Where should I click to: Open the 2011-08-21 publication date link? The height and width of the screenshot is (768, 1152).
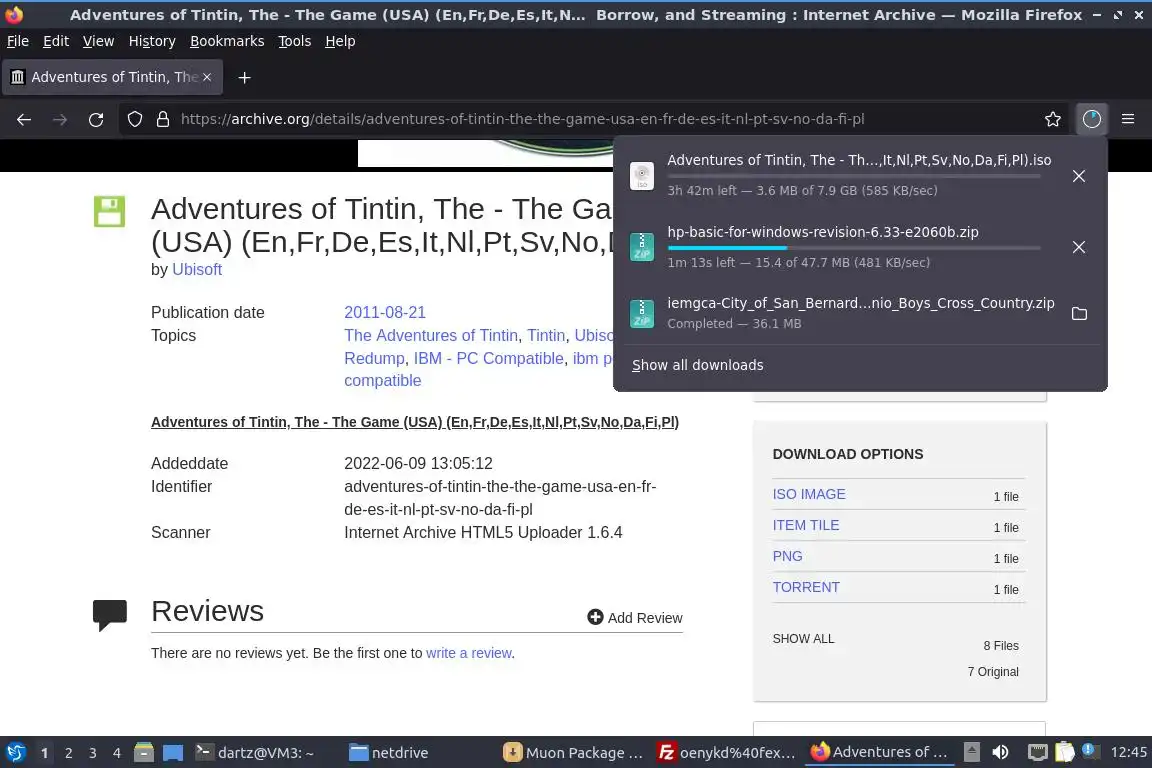[x=385, y=312]
